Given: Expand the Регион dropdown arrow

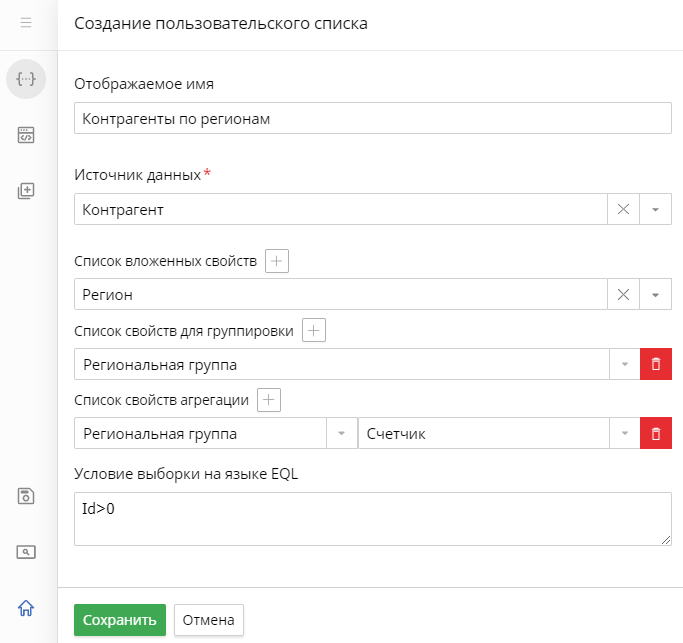Looking at the screenshot, I should tap(656, 294).
